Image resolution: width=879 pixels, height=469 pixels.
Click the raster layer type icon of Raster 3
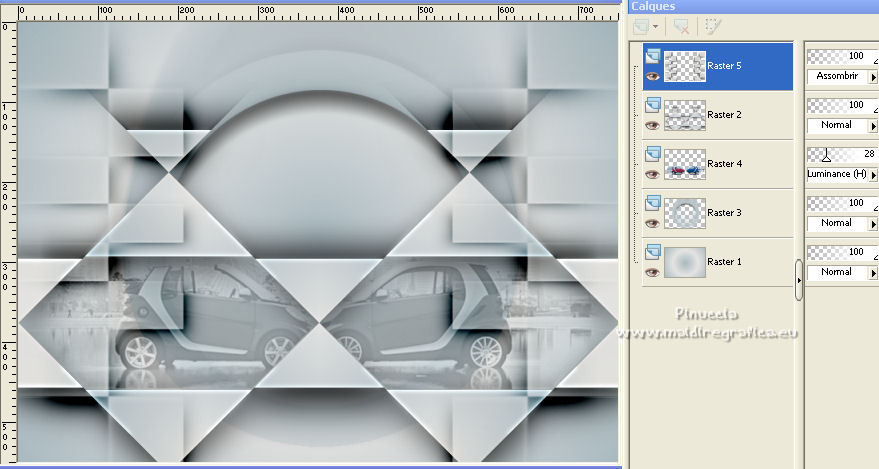tap(653, 203)
